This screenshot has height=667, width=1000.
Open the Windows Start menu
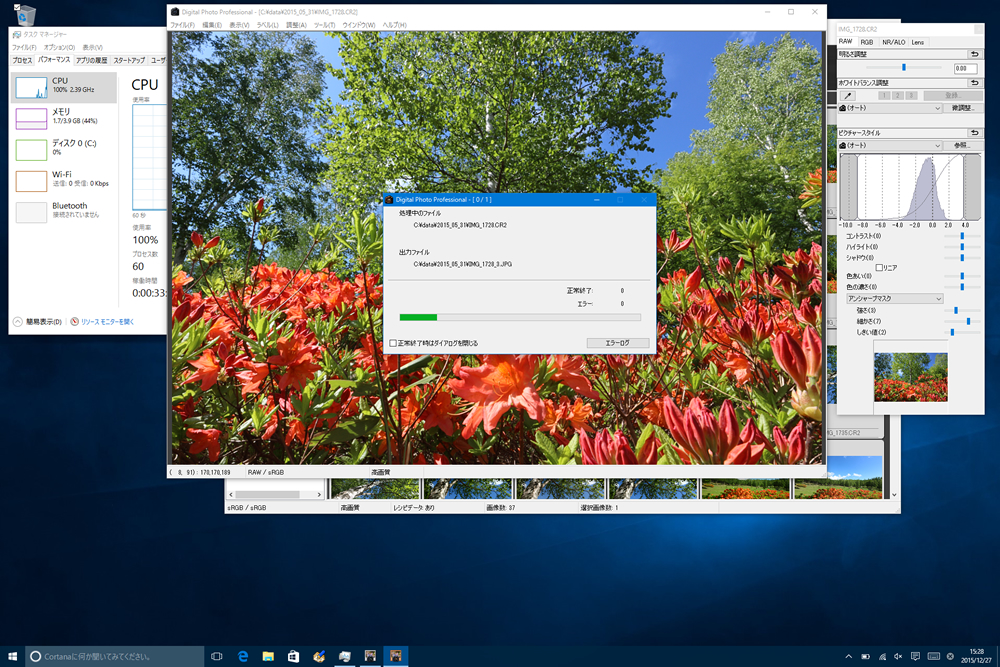(x=12, y=656)
